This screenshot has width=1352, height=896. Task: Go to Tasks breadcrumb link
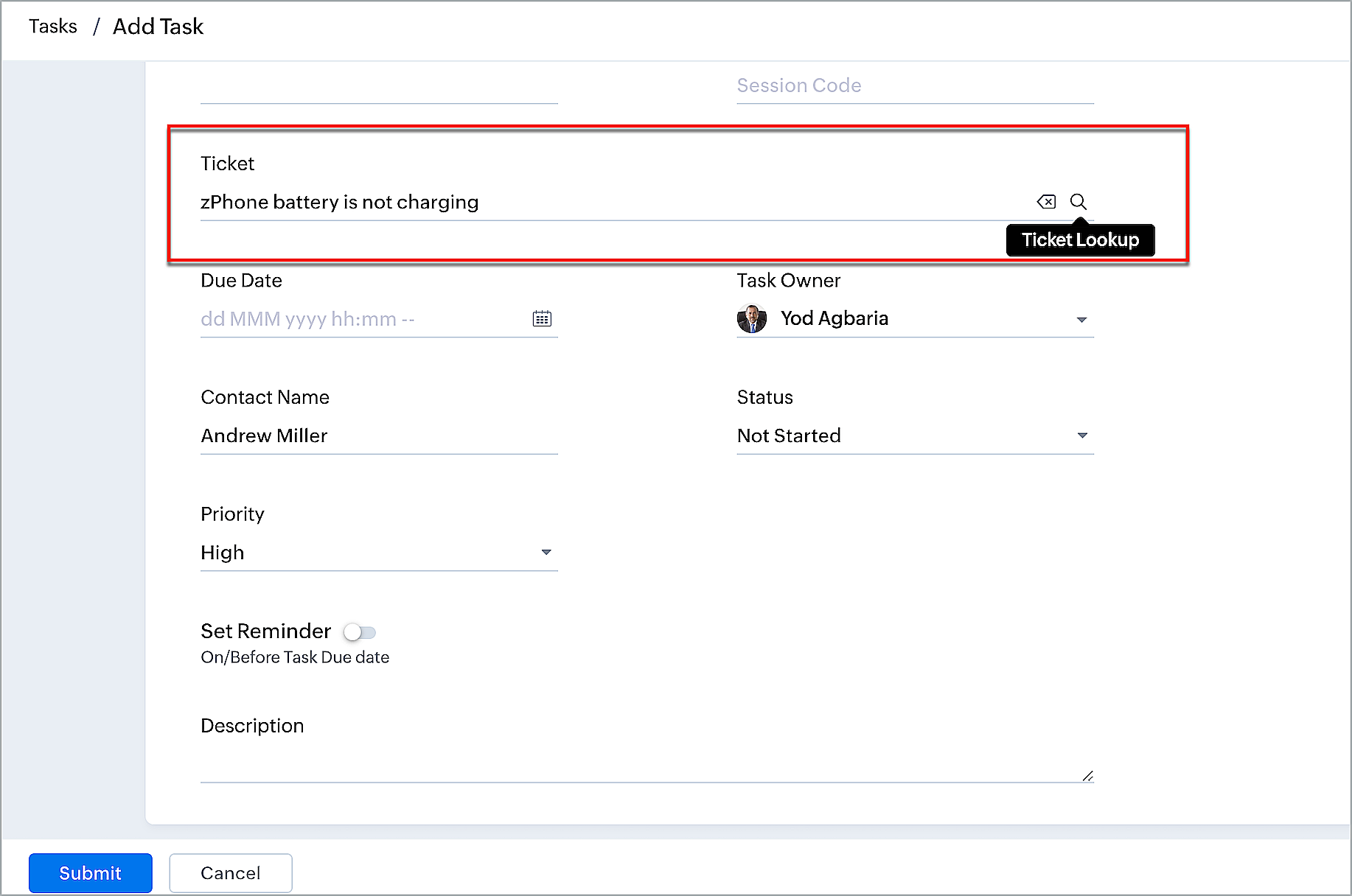pyautogui.click(x=53, y=27)
